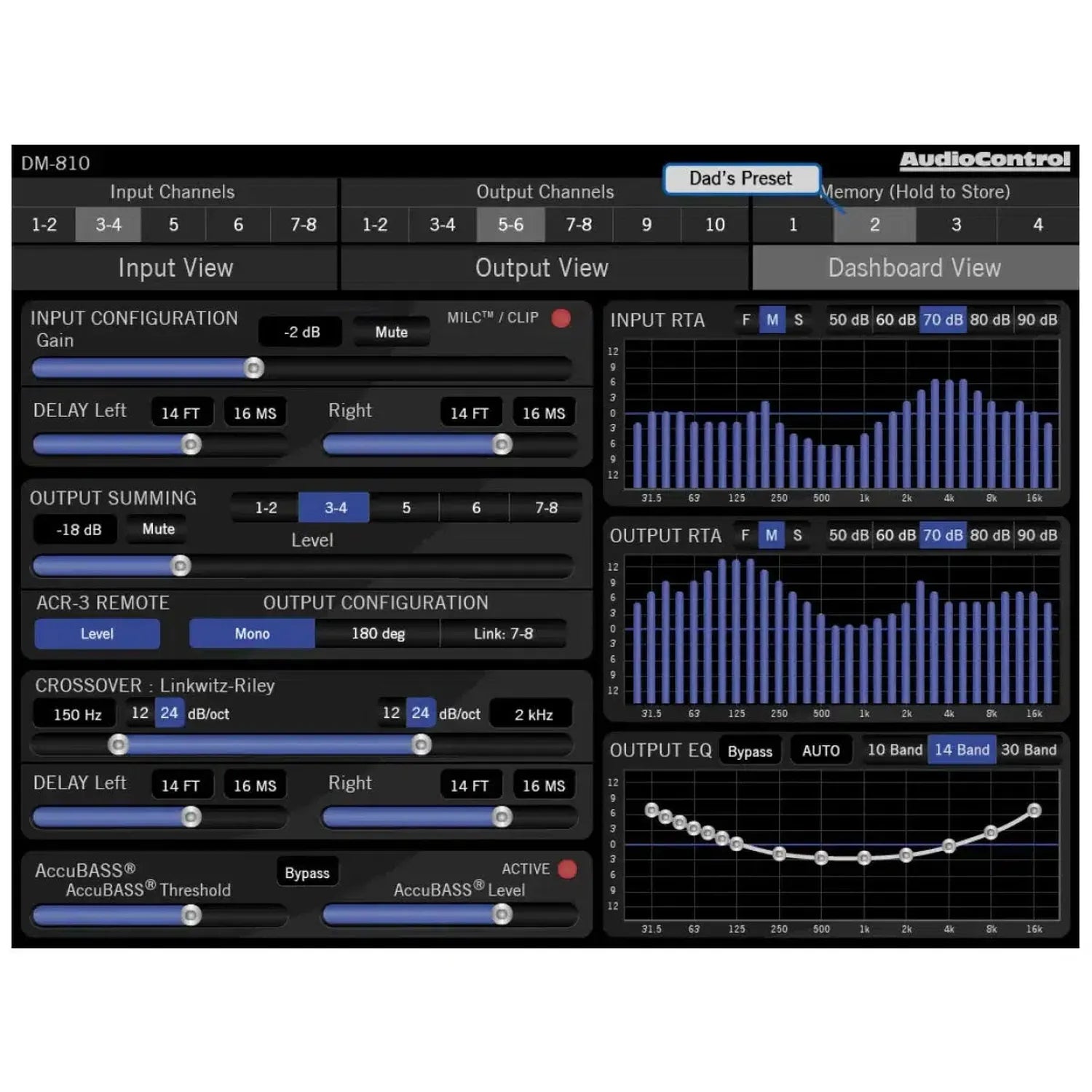Viewport: 1092px width, 1092px height.
Task: Enable Link: 7-8 output option
Action: click(505, 633)
